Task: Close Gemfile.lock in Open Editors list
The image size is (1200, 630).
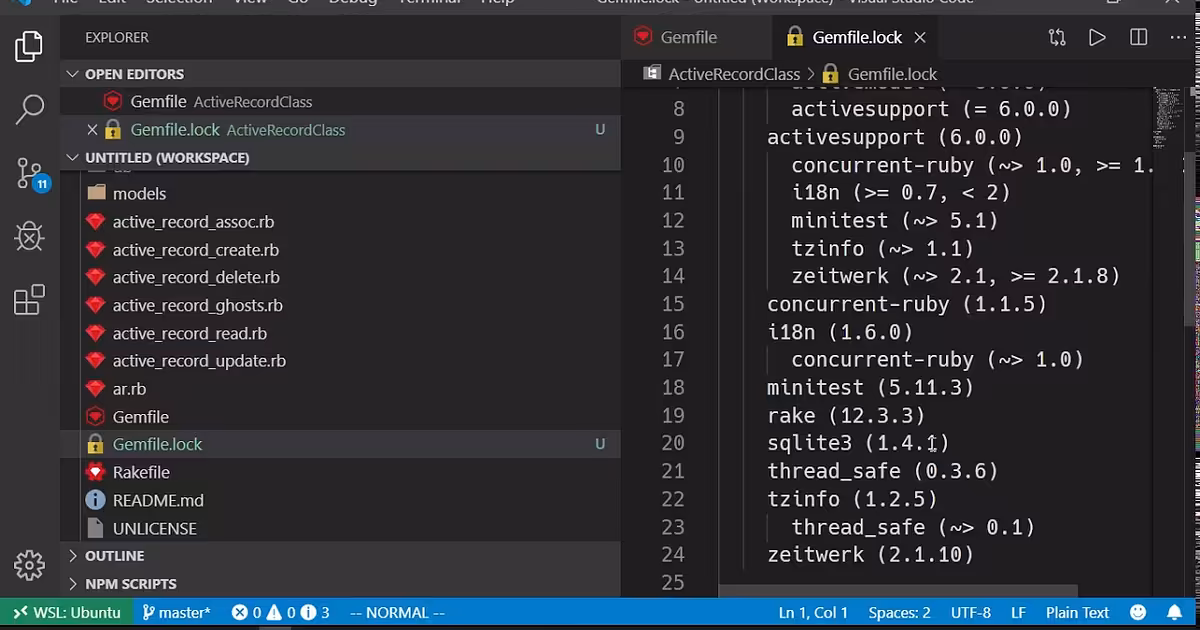Action: click(92, 130)
